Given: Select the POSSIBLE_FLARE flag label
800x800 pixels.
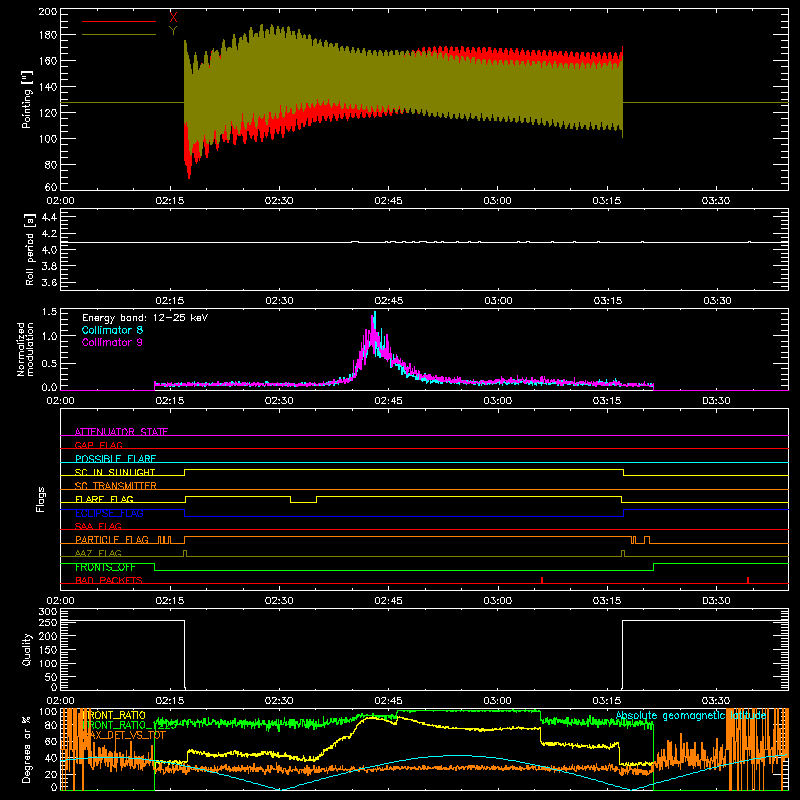Looking at the screenshot, I should 115,459.
